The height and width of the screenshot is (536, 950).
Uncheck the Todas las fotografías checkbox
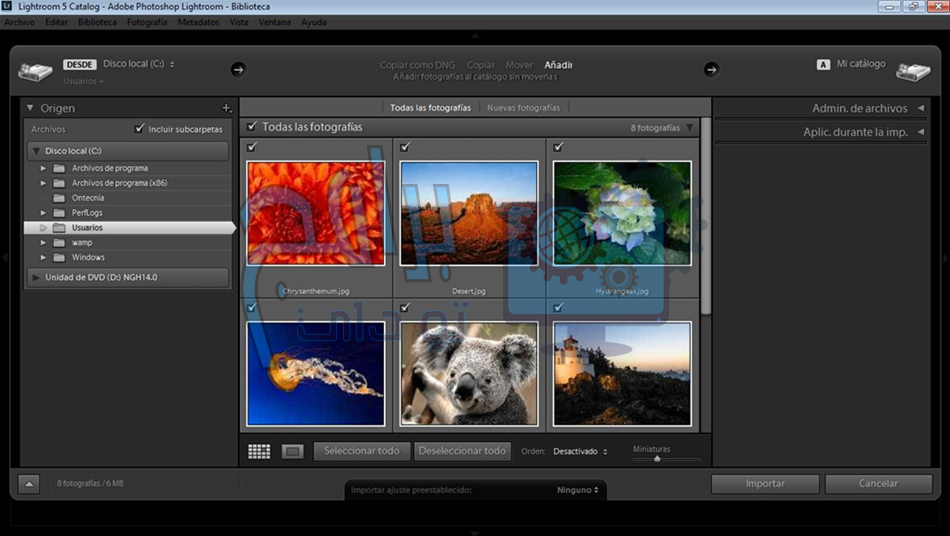pyautogui.click(x=251, y=127)
